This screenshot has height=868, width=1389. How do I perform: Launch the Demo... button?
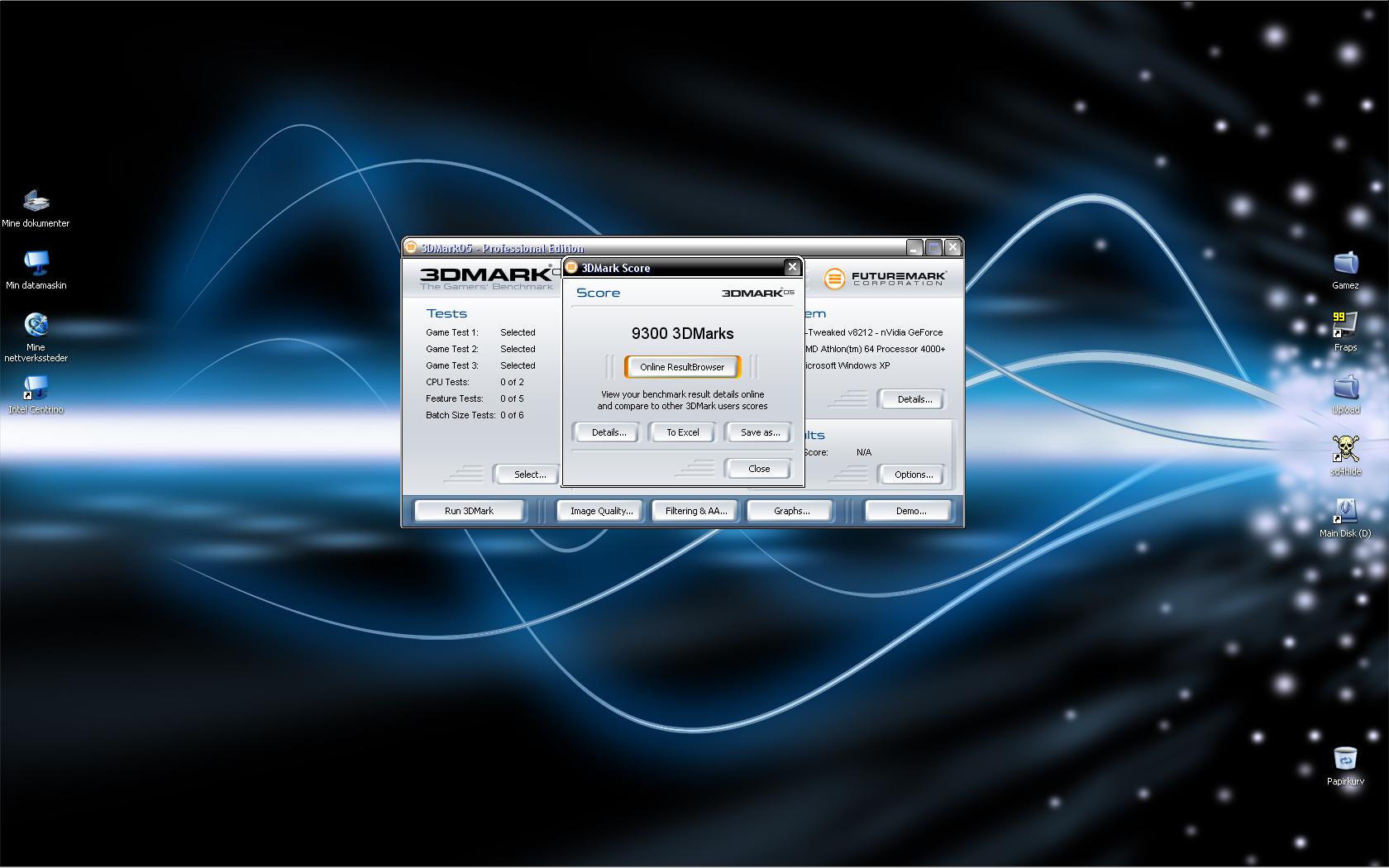pos(910,511)
